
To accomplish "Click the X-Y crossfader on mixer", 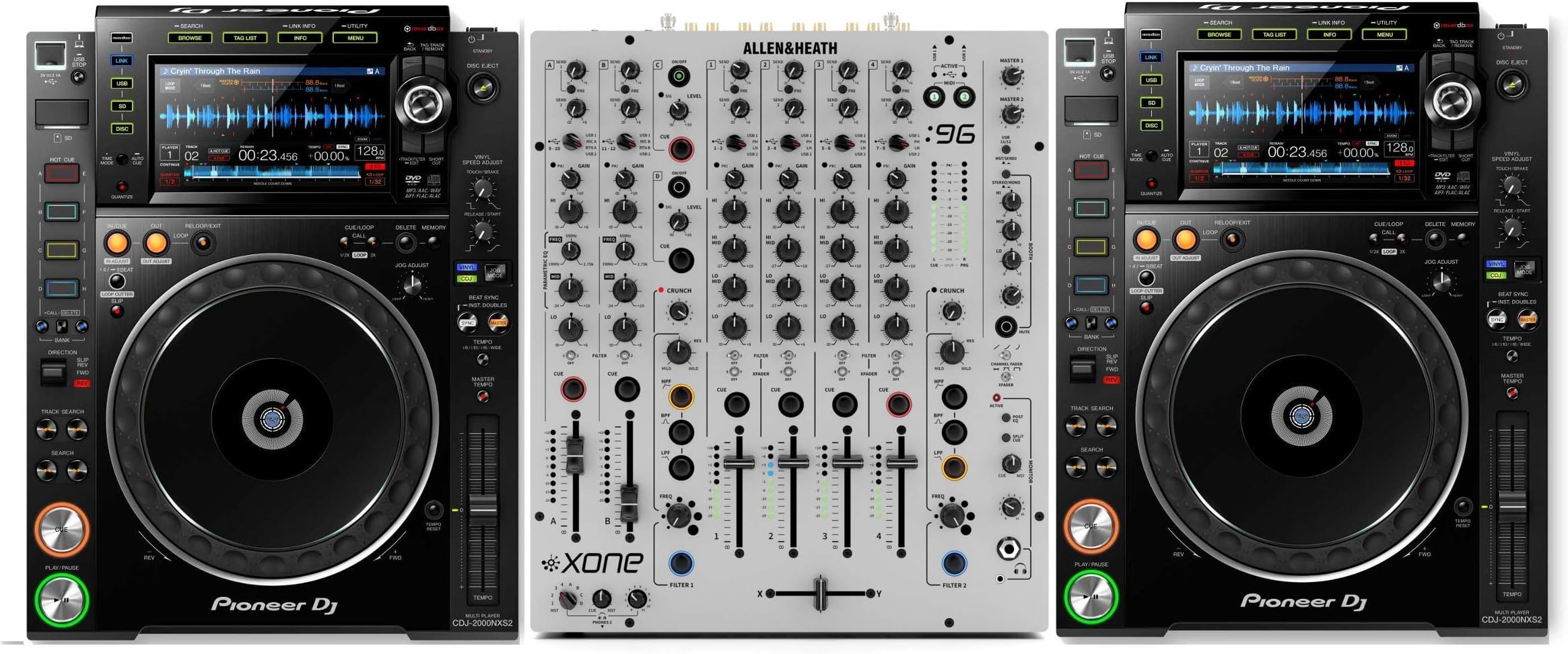I will [821, 593].
